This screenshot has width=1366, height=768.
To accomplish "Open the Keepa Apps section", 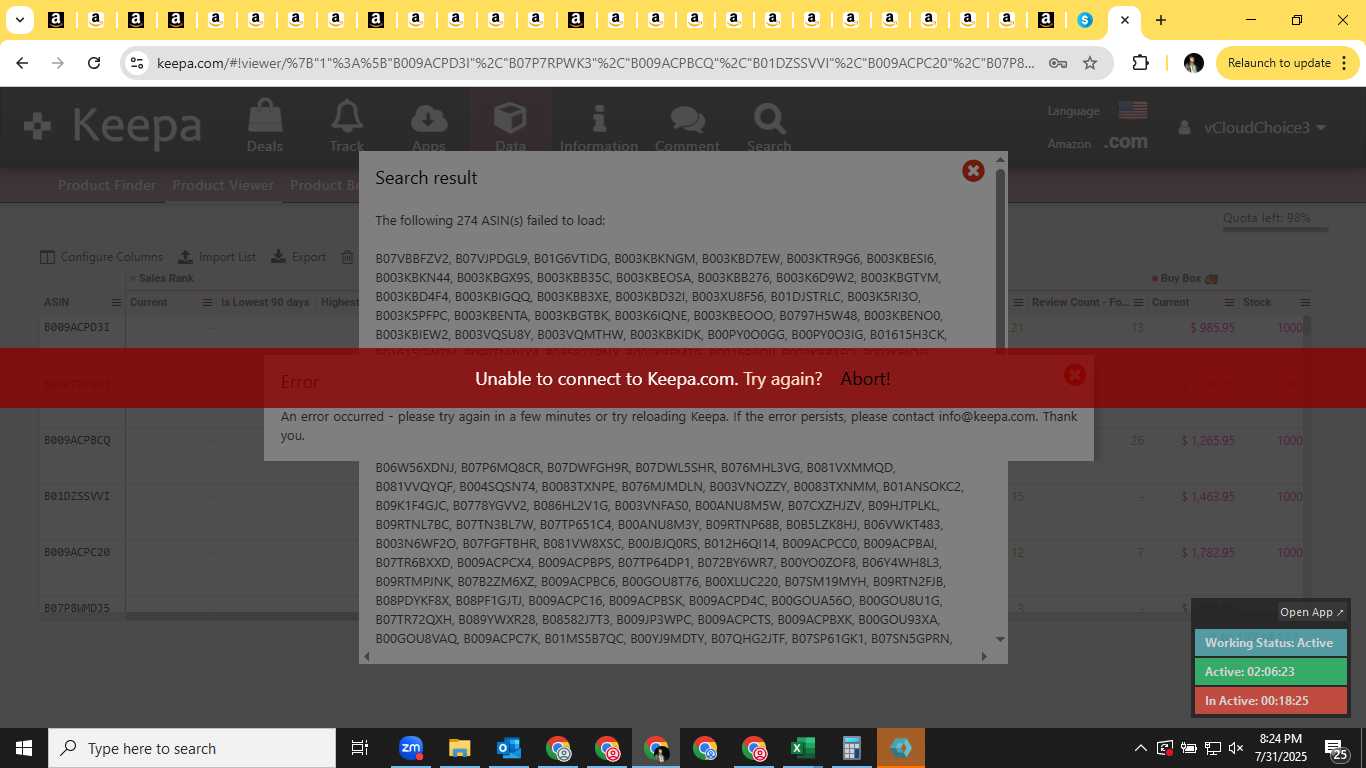I will pyautogui.click(x=429, y=126).
